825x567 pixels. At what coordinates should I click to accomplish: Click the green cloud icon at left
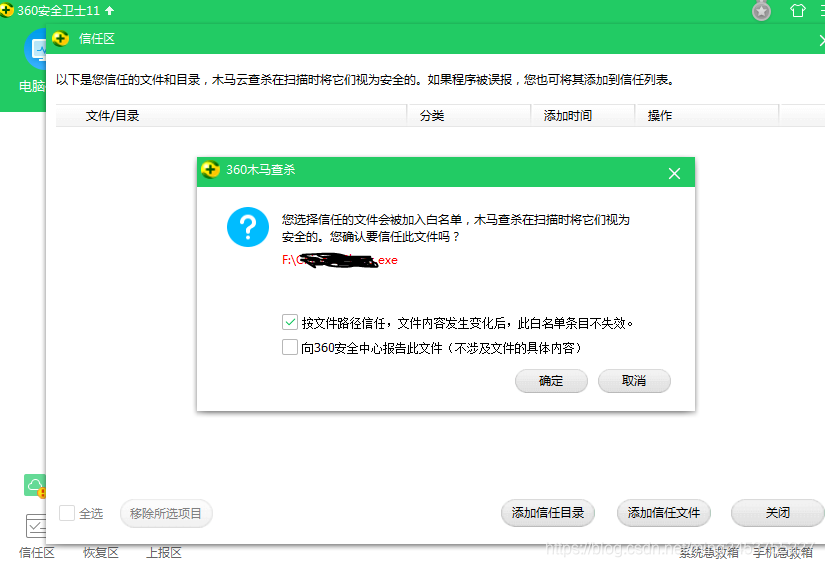tap(35, 485)
